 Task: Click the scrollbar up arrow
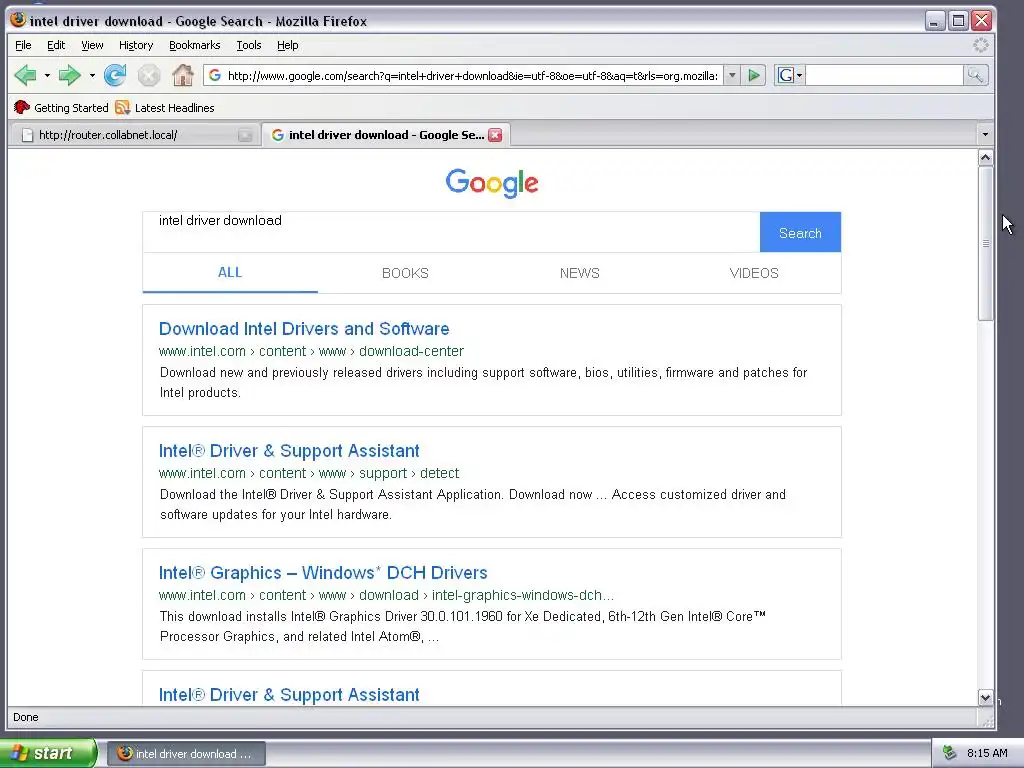[x=985, y=157]
